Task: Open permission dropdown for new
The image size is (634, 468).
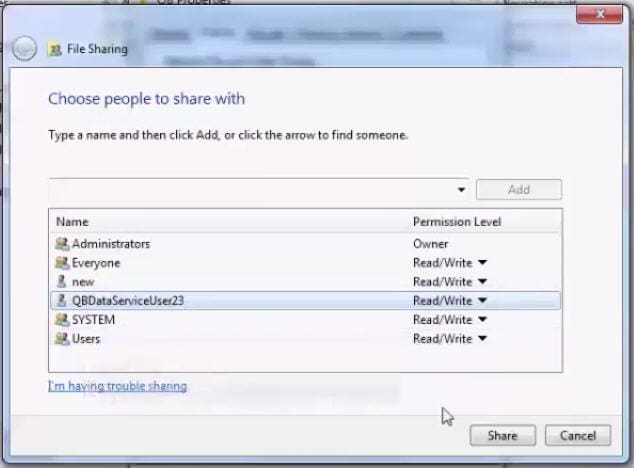Action: [482, 282]
